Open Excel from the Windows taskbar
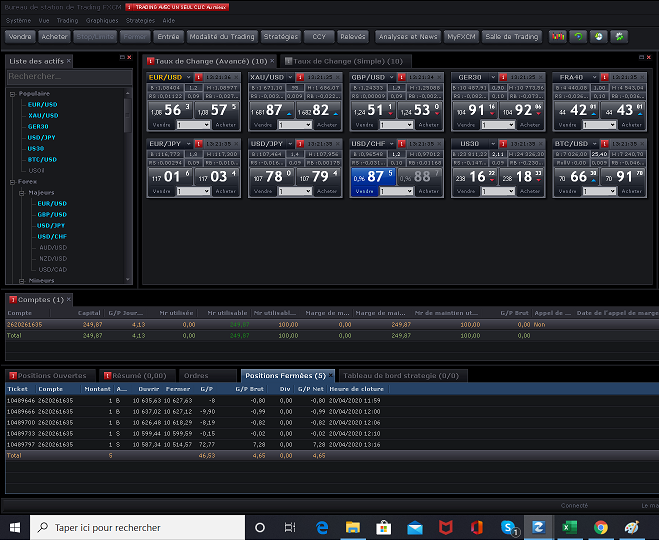The height and width of the screenshot is (541, 659). tap(570, 527)
